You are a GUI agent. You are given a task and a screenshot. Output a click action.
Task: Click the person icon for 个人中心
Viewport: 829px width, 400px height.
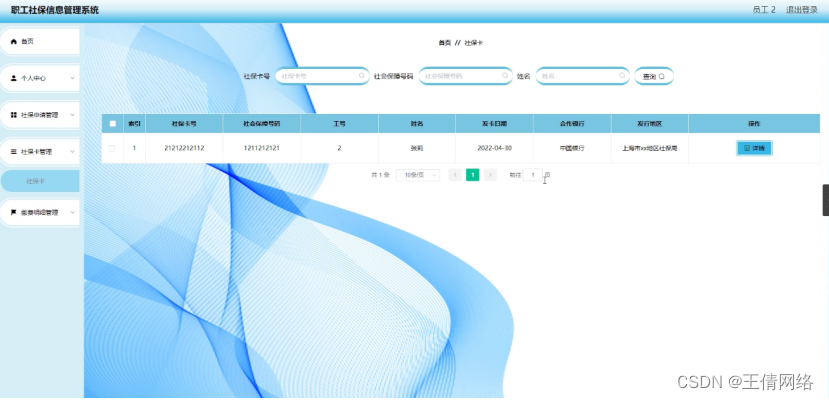14,78
